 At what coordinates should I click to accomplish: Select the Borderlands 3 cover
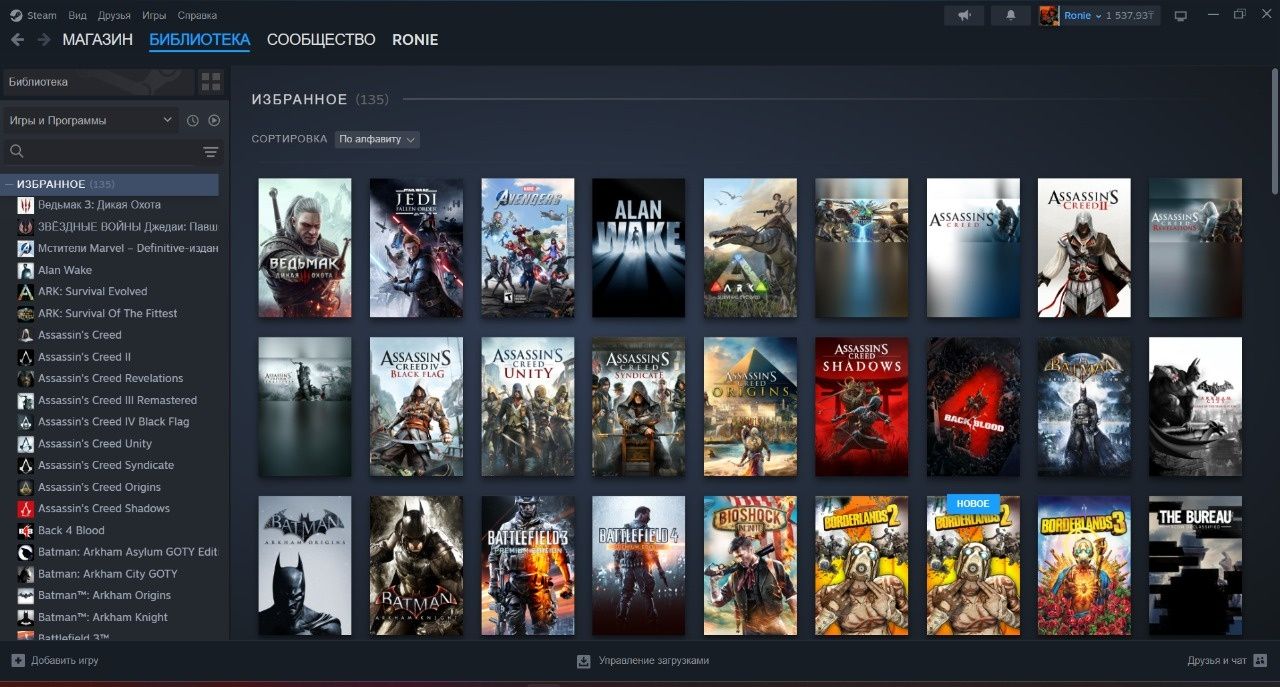coord(1084,566)
